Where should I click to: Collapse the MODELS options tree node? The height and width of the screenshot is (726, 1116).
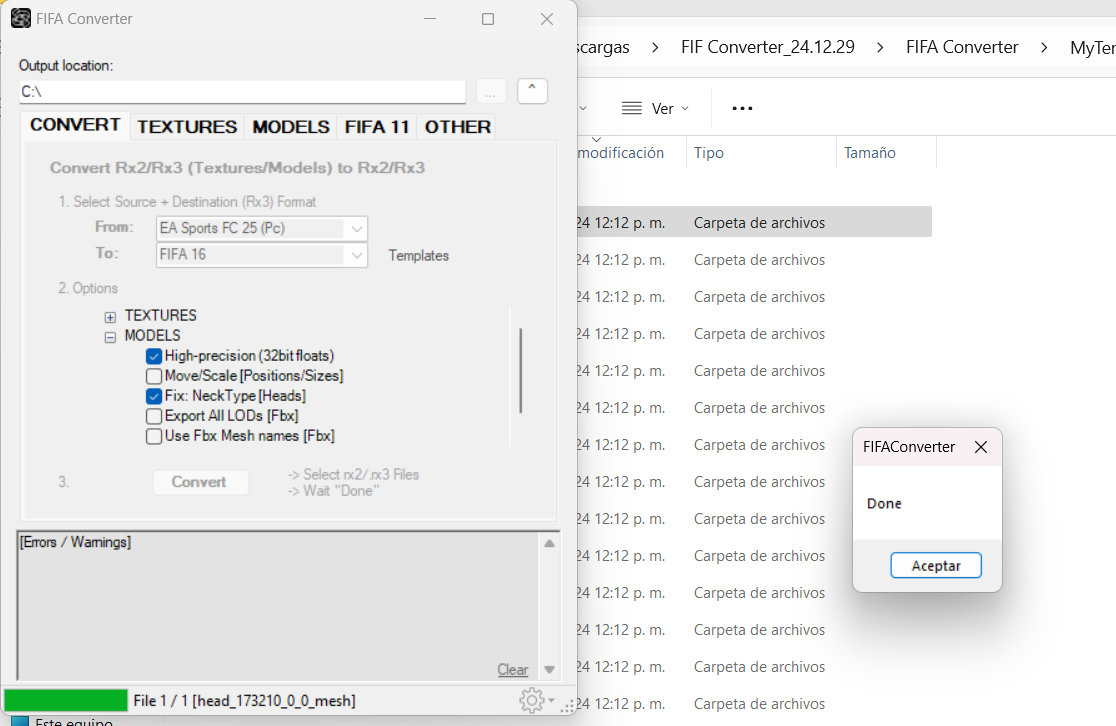(110, 337)
